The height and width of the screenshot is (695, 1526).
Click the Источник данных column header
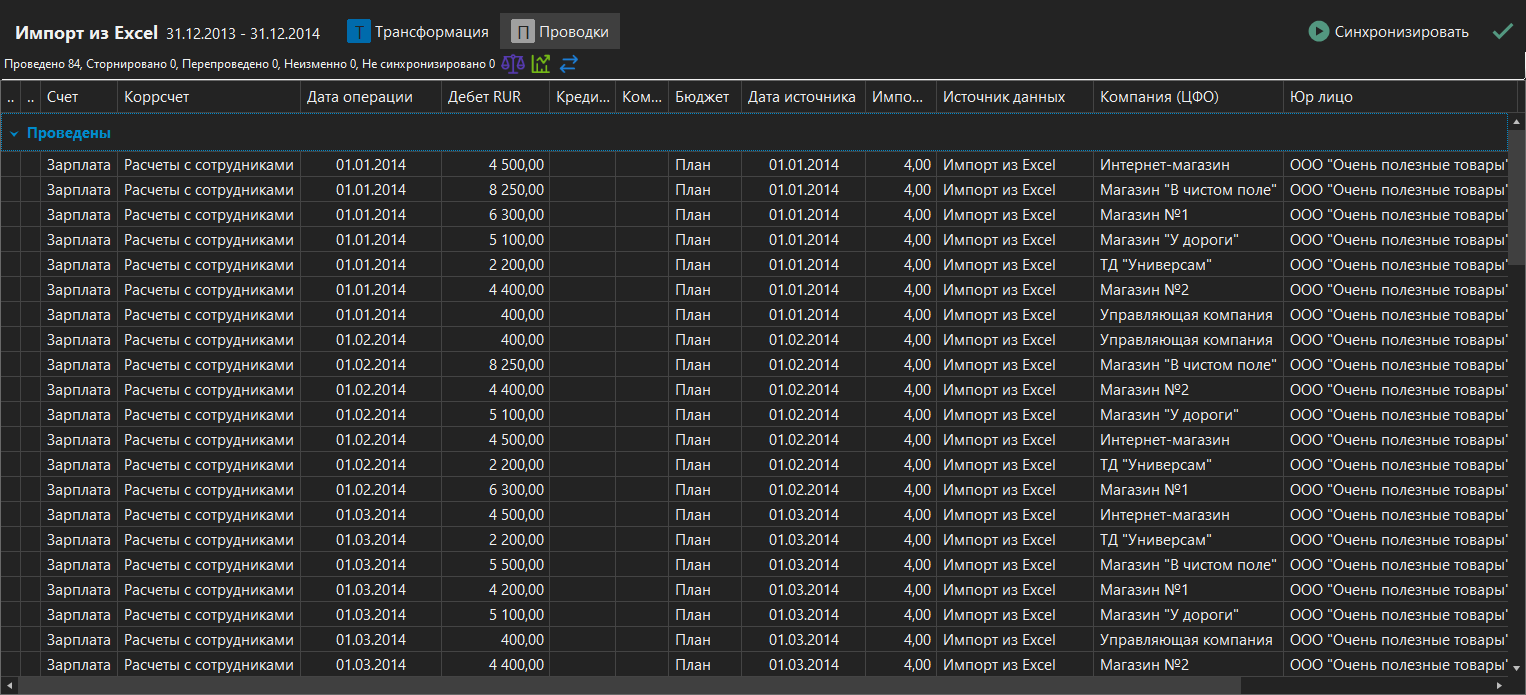click(1015, 97)
